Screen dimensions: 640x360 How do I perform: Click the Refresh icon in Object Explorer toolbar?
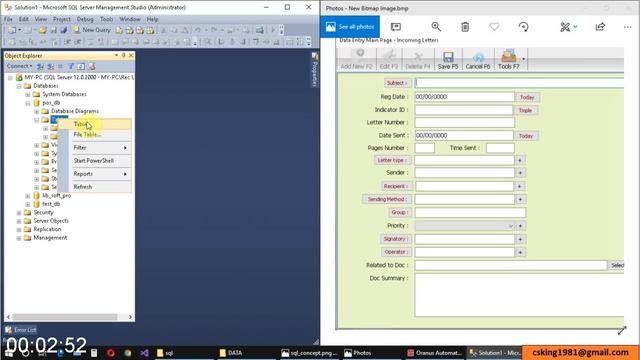(x=81, y=66)
